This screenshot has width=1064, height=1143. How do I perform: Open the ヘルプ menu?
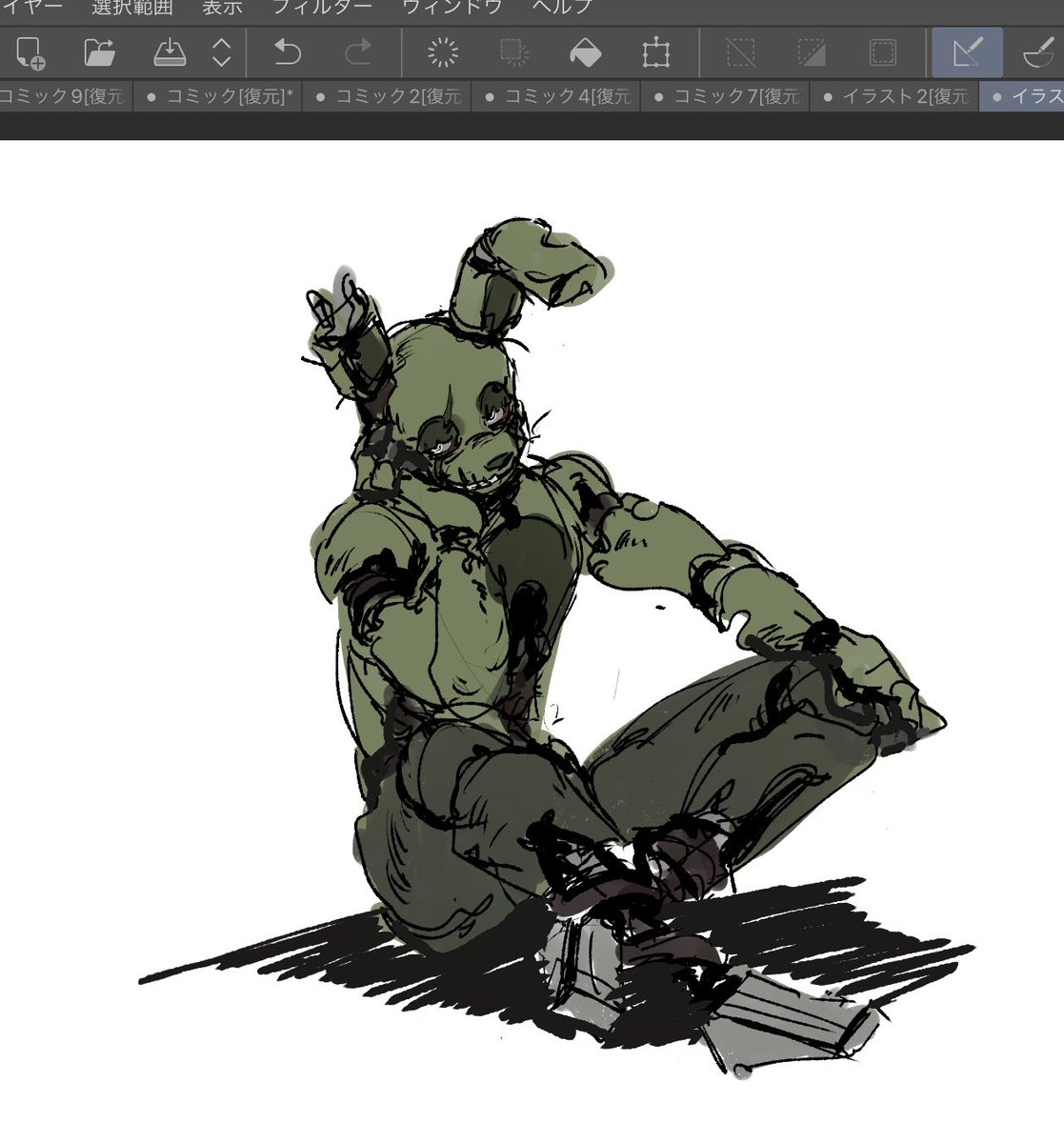562,8
